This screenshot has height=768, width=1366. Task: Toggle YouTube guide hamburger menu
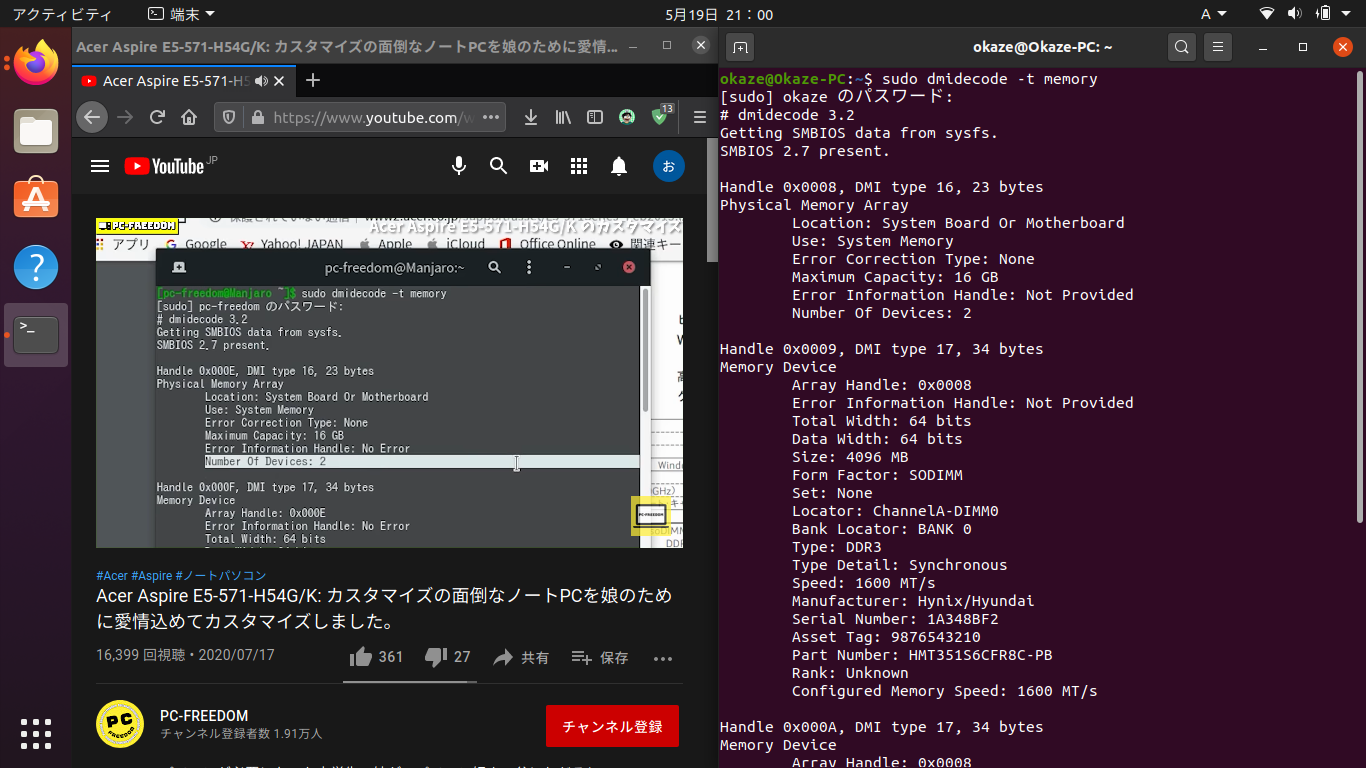pyautogui.click(x=100, y=166)
